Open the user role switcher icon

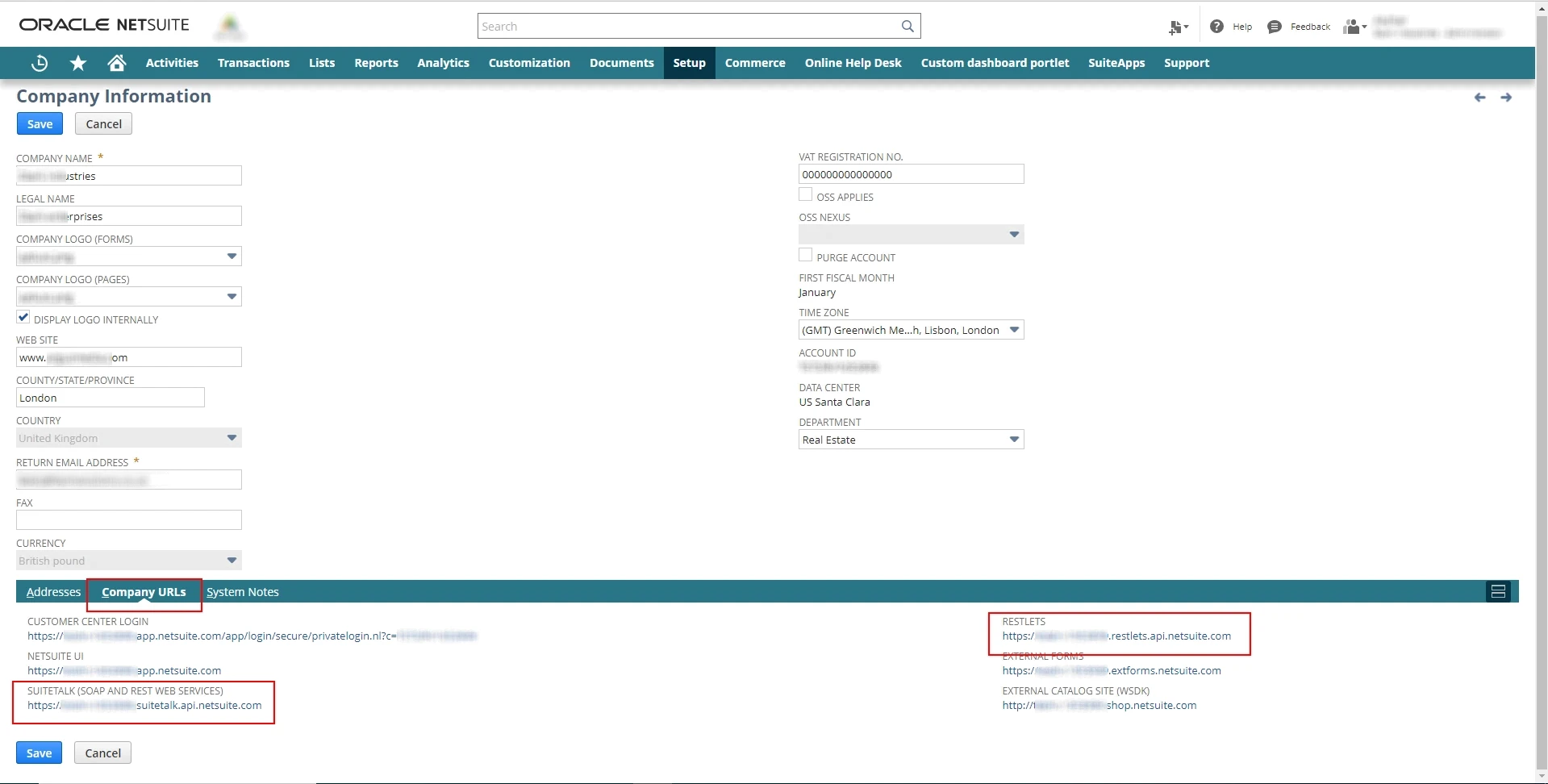1354,27
